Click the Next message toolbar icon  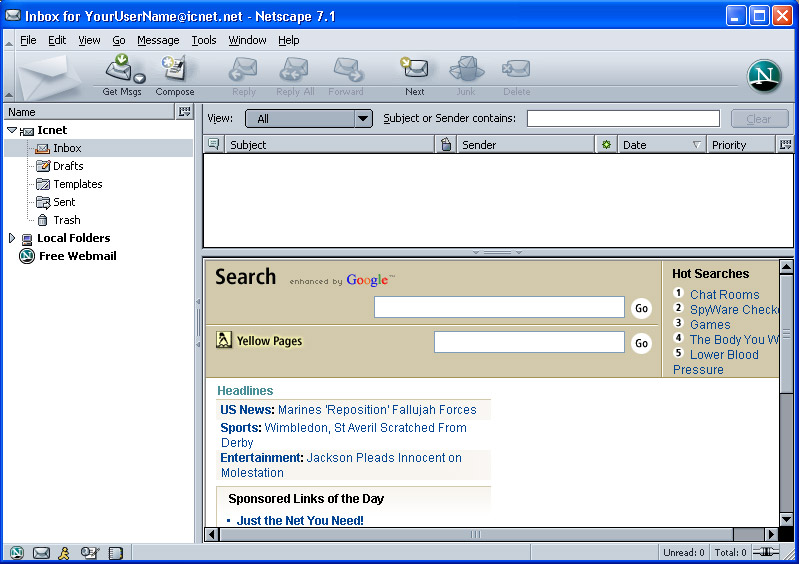tap(414, 71)
